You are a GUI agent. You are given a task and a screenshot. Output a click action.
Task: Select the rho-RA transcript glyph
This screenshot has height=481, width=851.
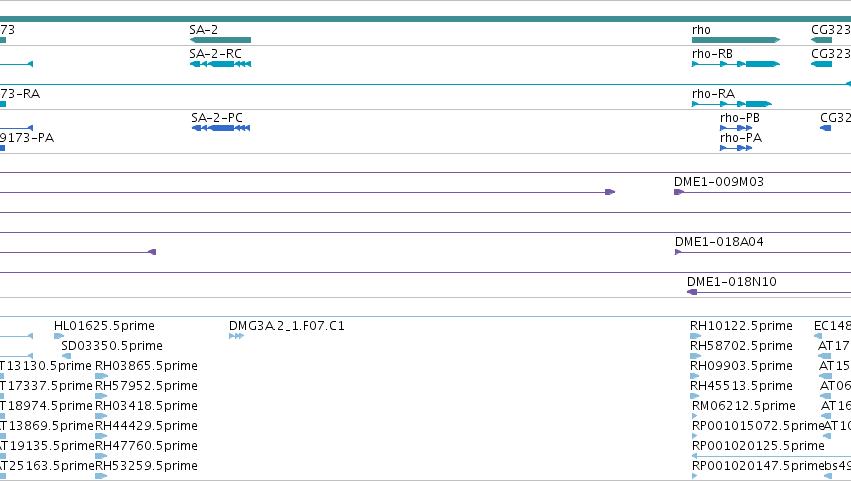click(732, 104)
